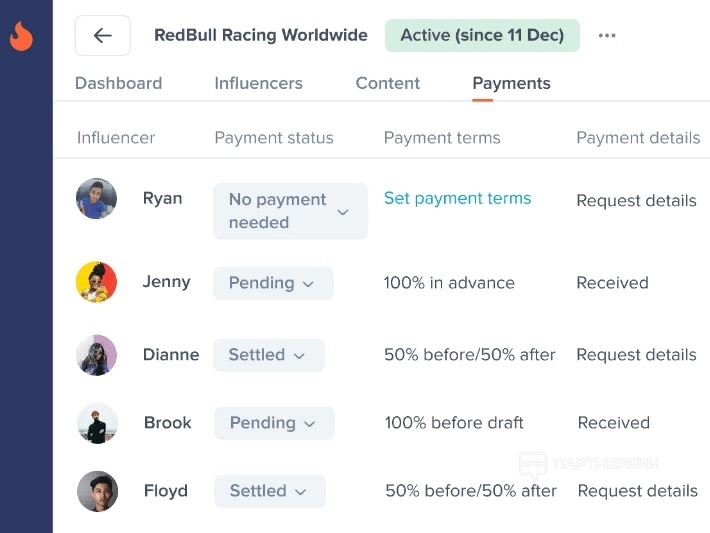Viewport: 710px width, 533px height.
Task: Open Floyd's Settled payment status dropdown
Action: [269, 491]
